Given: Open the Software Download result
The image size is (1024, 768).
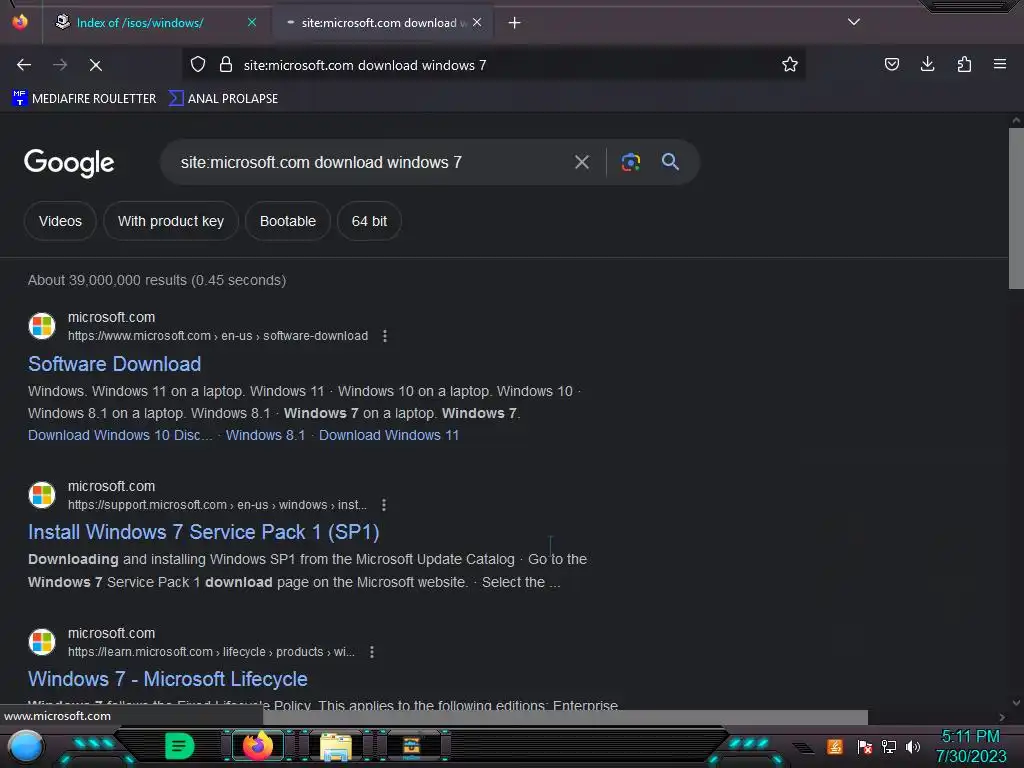Looking at the screenshot, I should click(114, 364).
